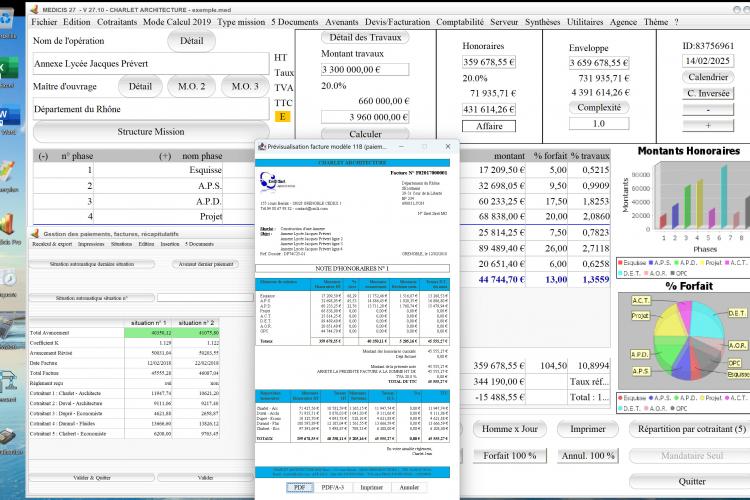Click the Total Avancement row label
This screenshot has height=500, width=750.
coord(49,333)
